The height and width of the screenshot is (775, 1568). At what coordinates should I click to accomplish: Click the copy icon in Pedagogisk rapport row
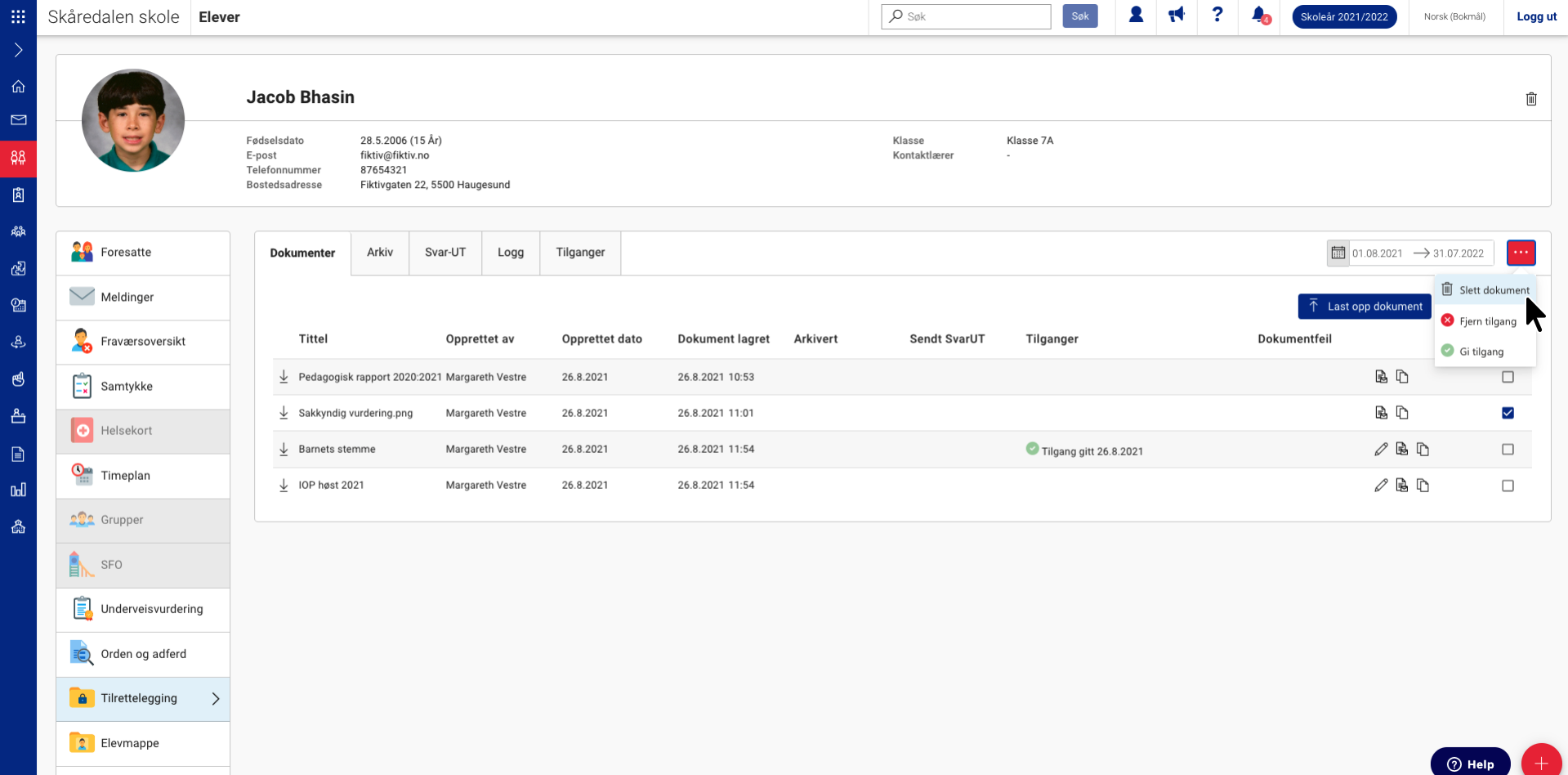coord(1402,377)
